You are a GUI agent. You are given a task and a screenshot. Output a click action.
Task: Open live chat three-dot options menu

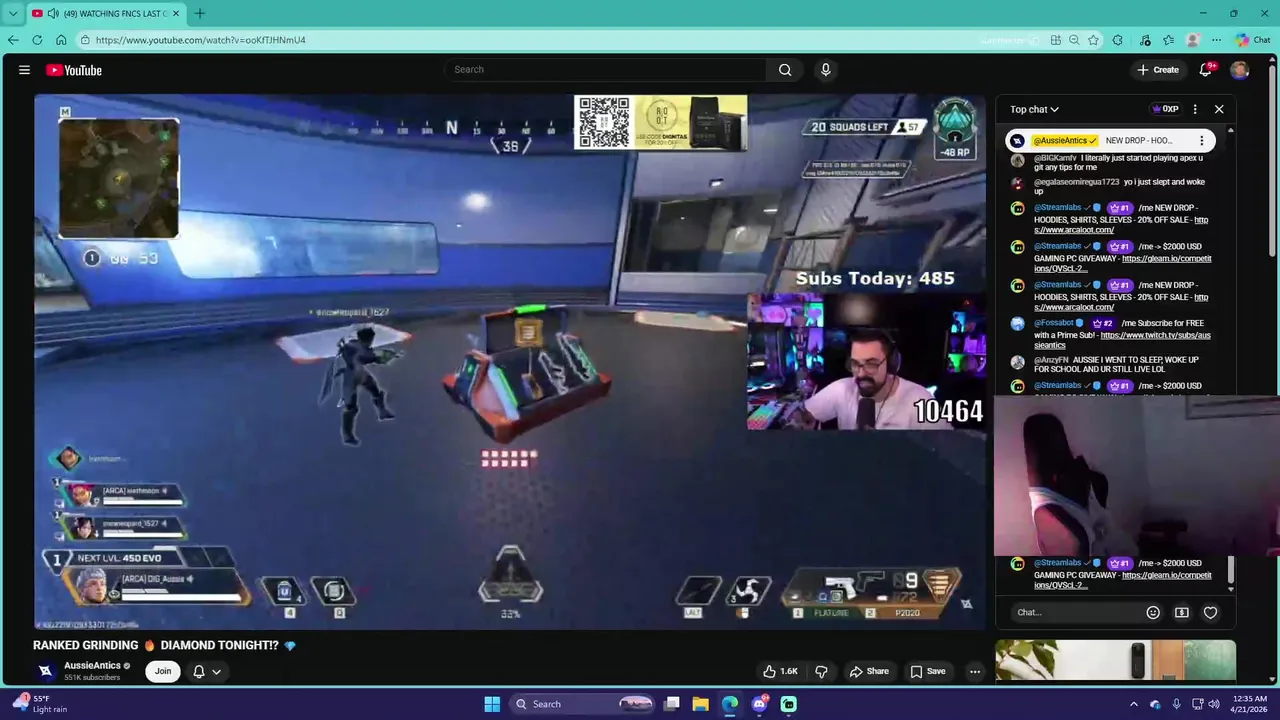[x=1195, y=109]
